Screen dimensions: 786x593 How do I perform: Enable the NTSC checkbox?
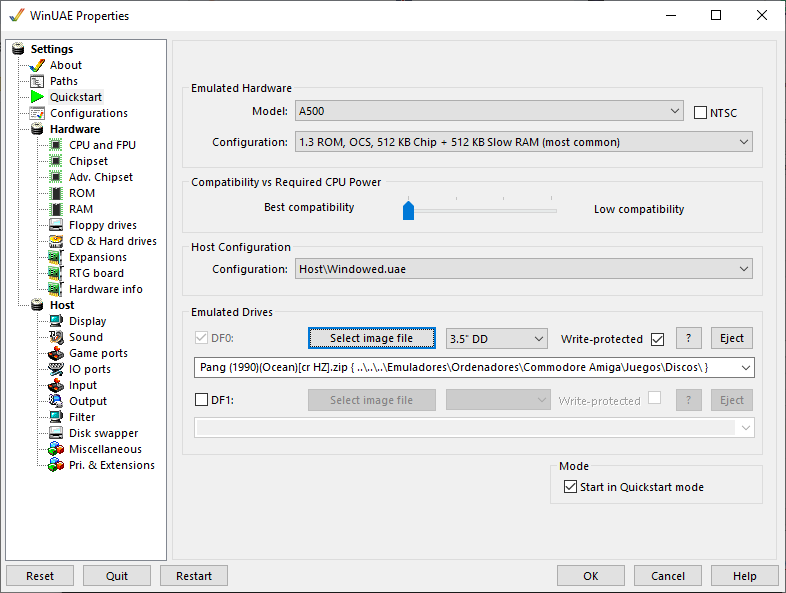[700, 113]
